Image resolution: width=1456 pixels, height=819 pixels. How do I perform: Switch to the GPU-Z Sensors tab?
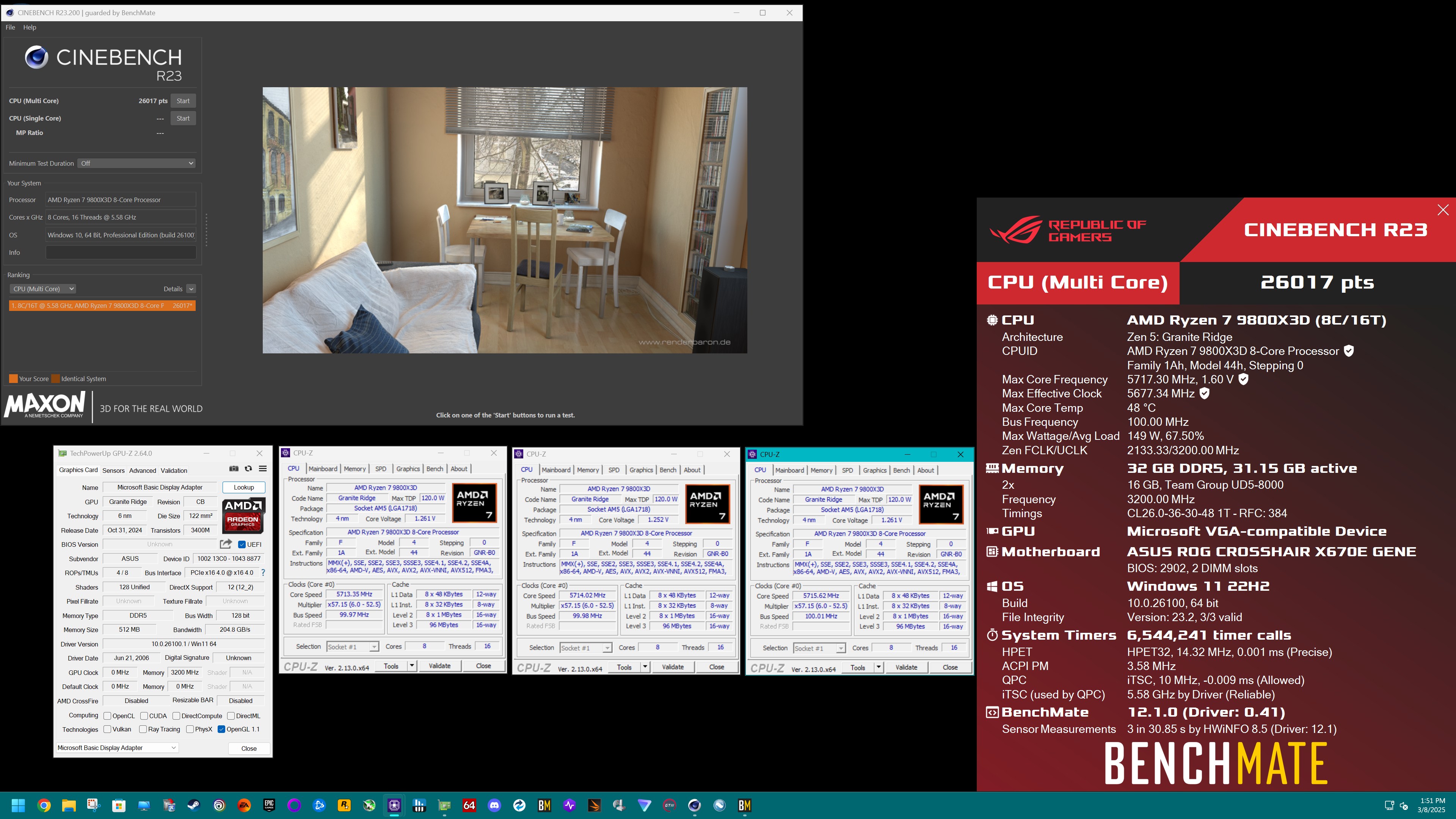[x=113, y=470]
